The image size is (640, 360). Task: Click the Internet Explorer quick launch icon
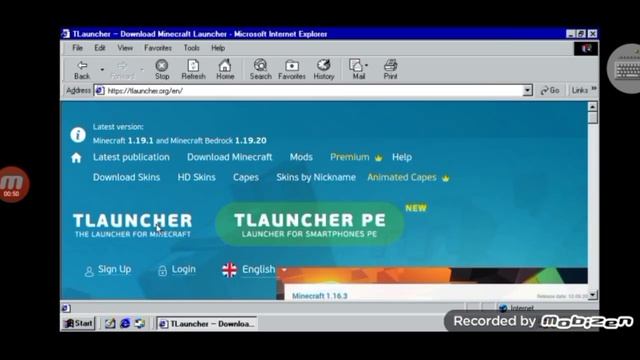pos(125,324)
